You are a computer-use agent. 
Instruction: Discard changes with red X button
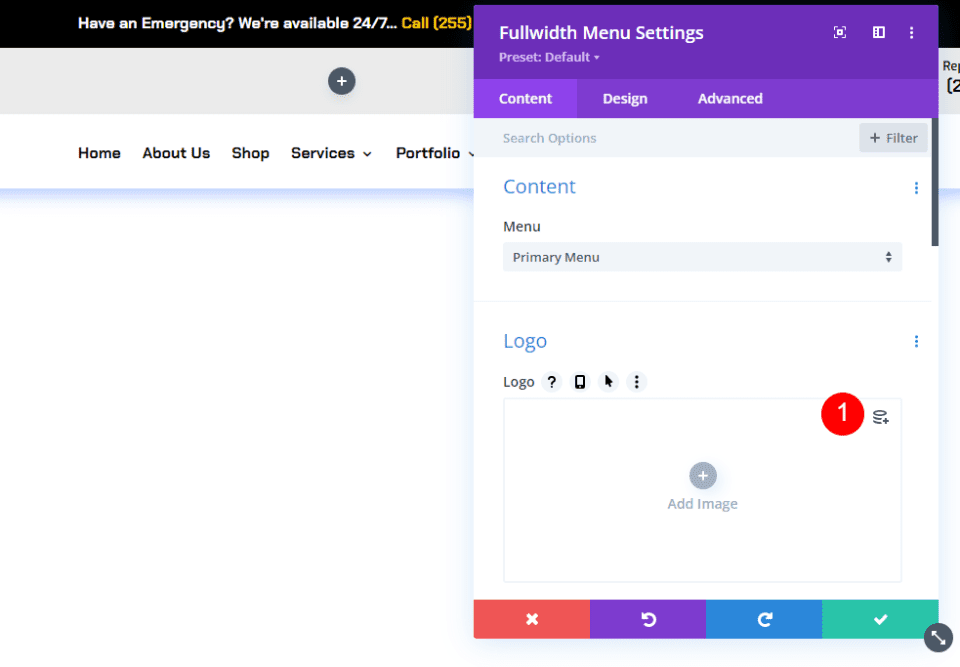pyautogui.click(x=532, y=619)
